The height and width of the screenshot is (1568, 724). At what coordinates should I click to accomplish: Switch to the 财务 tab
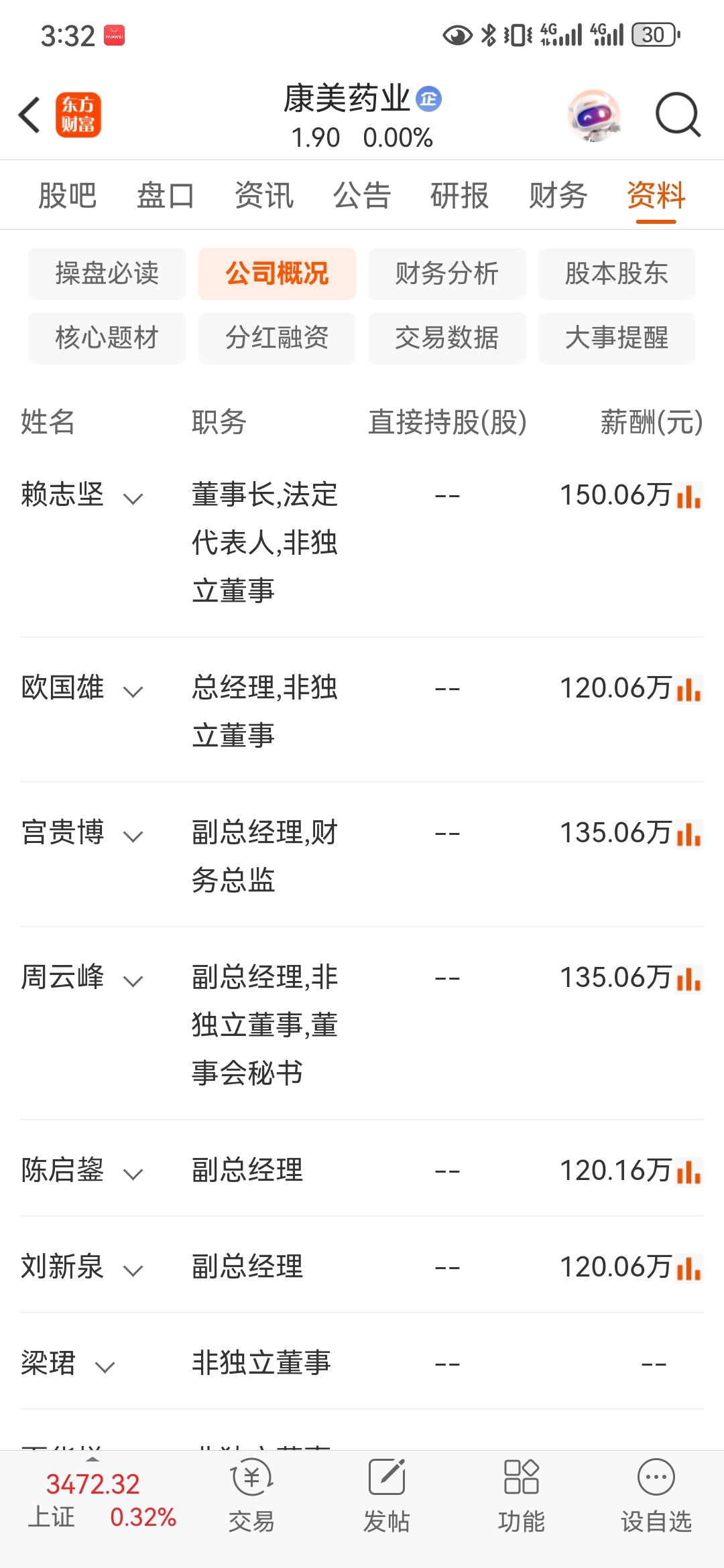pos(558,196)
